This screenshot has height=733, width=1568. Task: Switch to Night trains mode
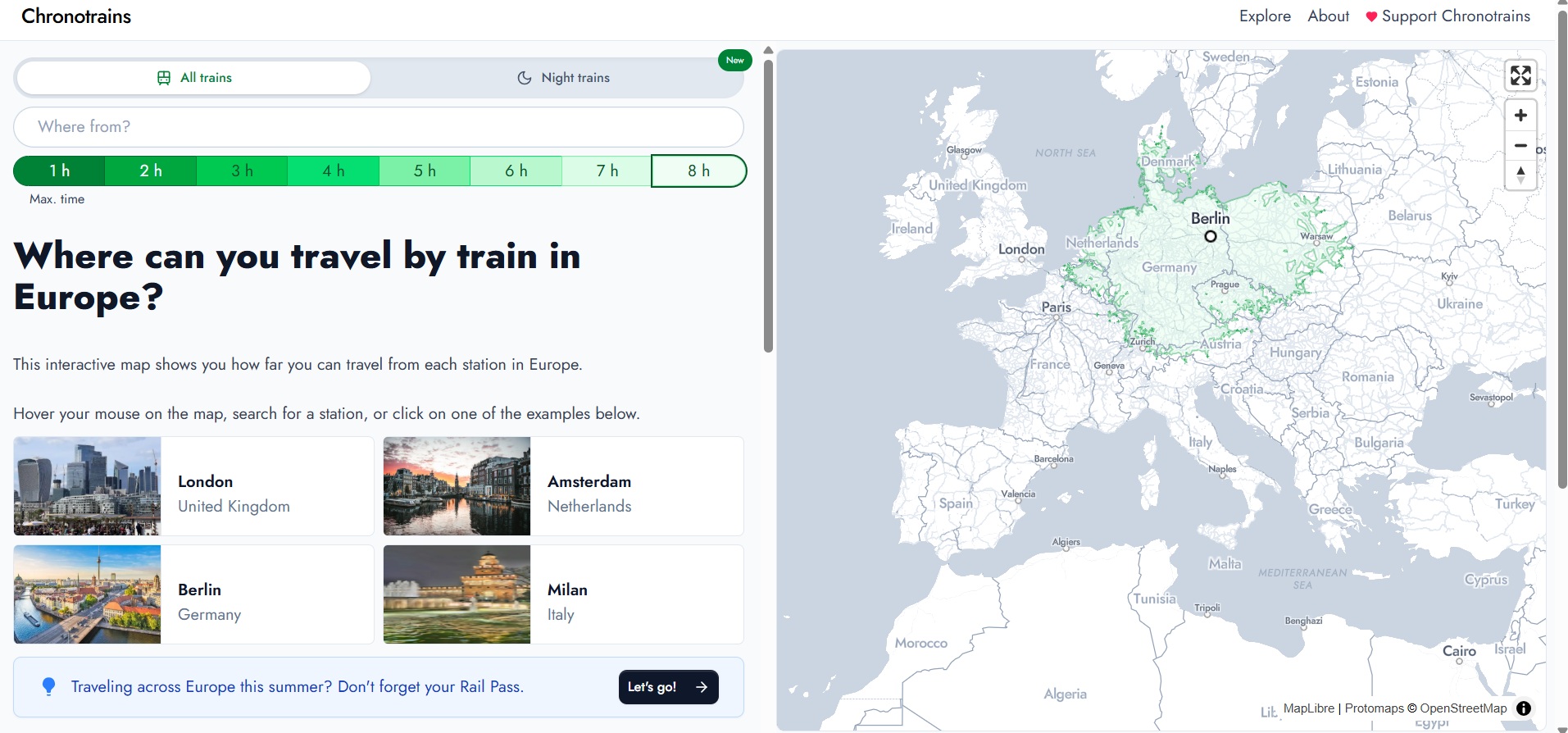coord(563,78)
